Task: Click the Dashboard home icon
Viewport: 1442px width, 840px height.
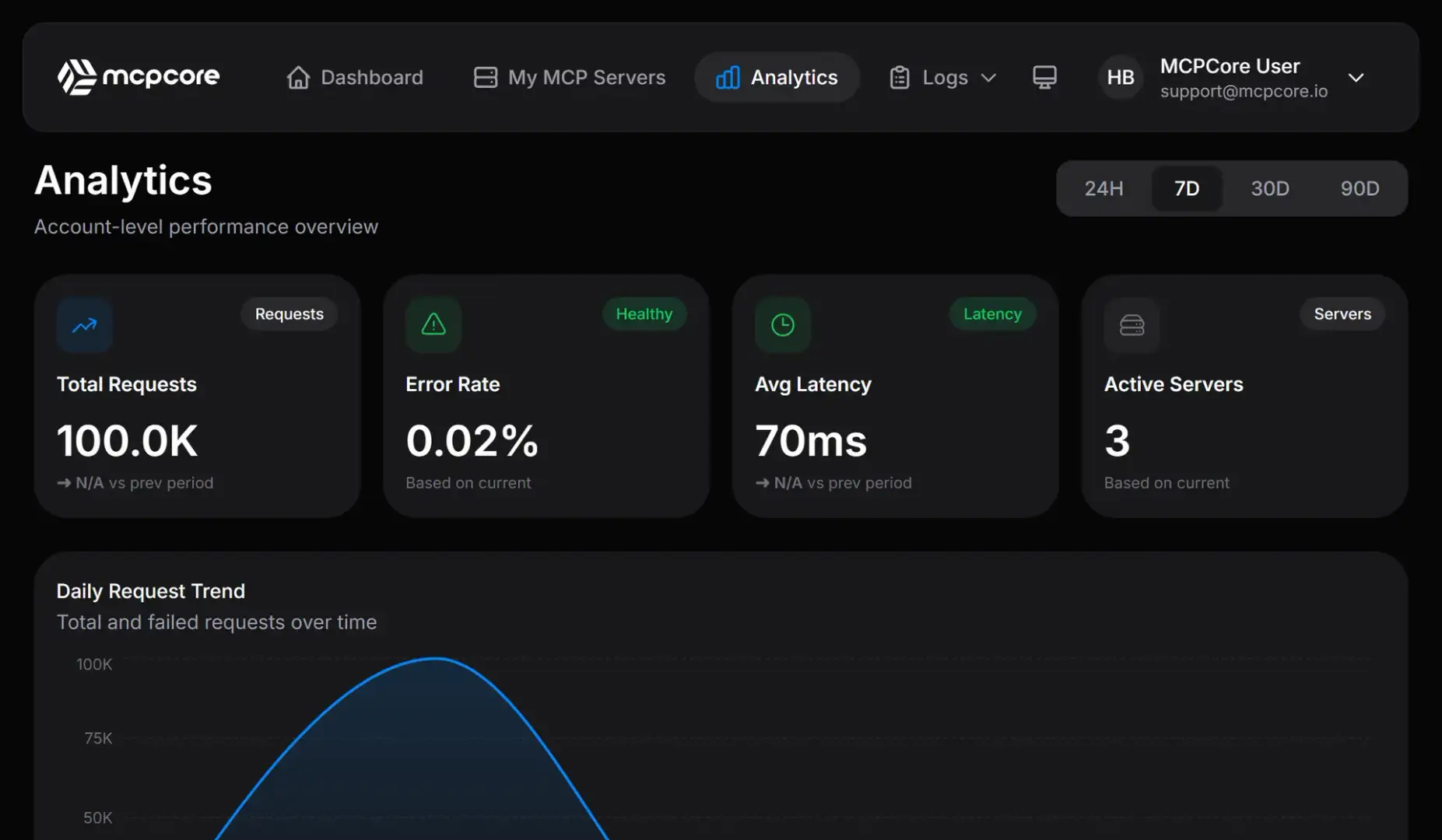Action: pos(298,77)
